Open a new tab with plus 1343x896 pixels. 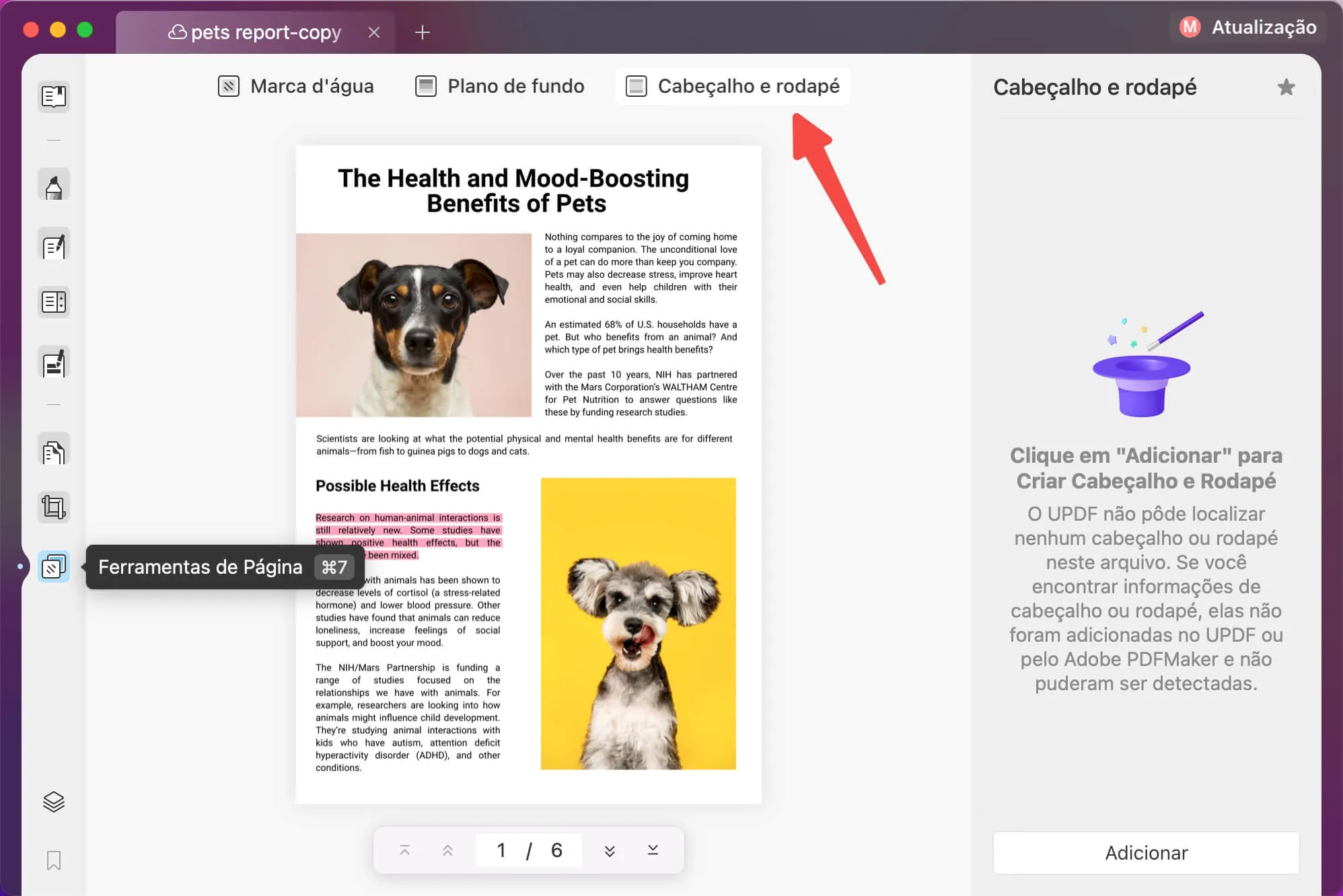coord(423,32)
